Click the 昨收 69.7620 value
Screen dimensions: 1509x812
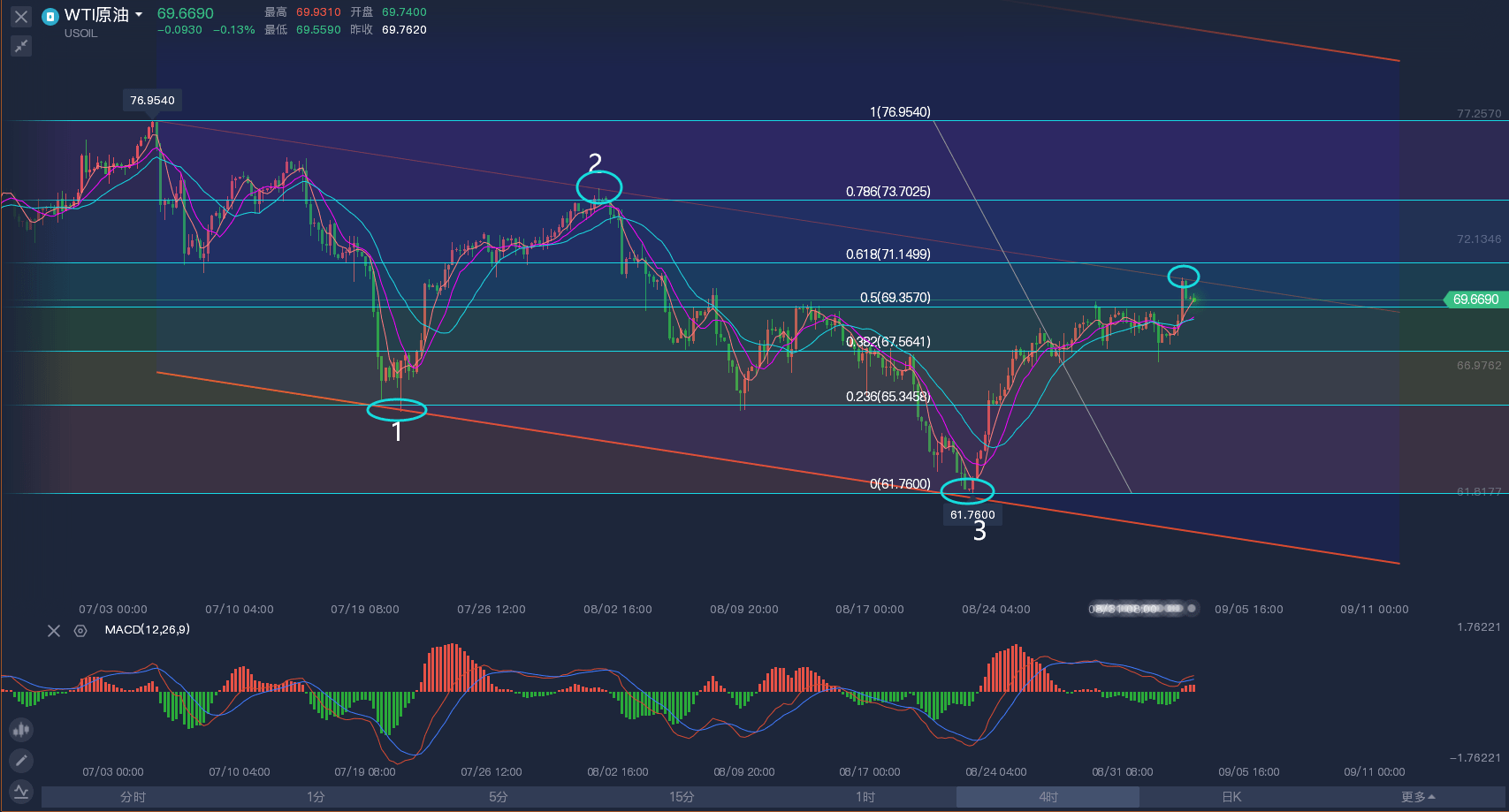(404, 30)
